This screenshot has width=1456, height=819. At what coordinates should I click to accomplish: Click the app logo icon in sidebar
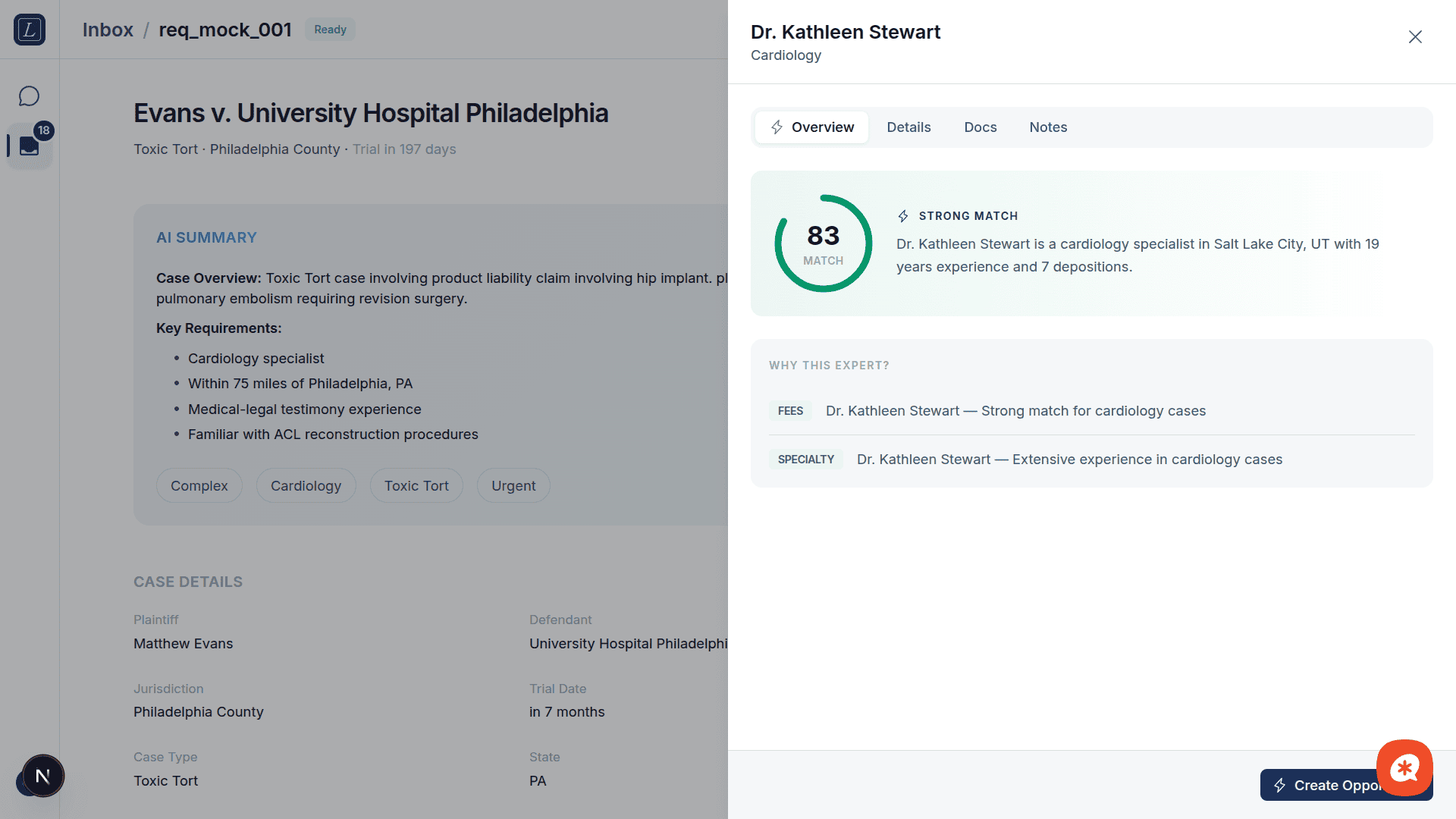click(30, 30)
